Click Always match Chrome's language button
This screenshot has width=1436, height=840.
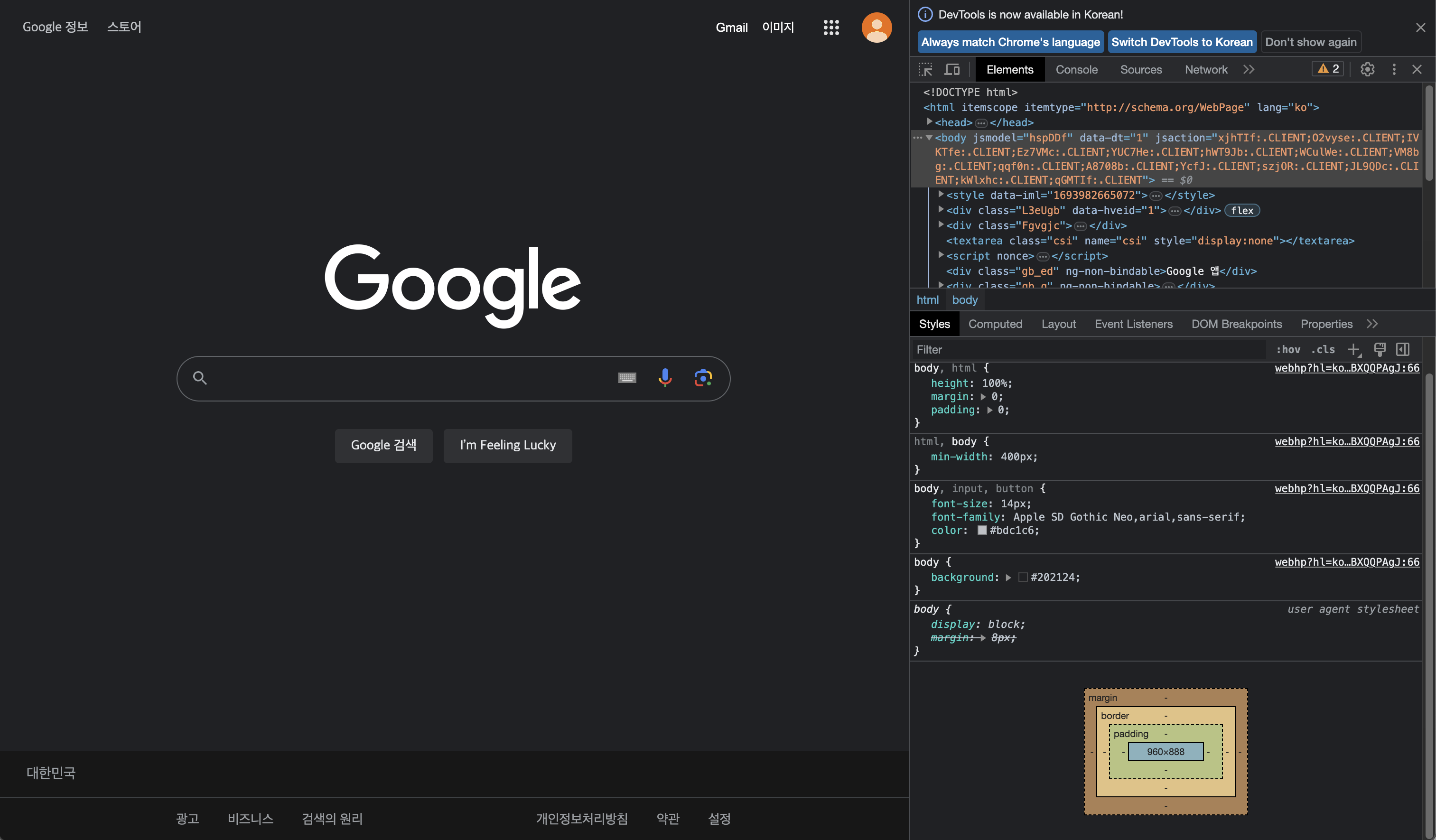point(1010,42)
